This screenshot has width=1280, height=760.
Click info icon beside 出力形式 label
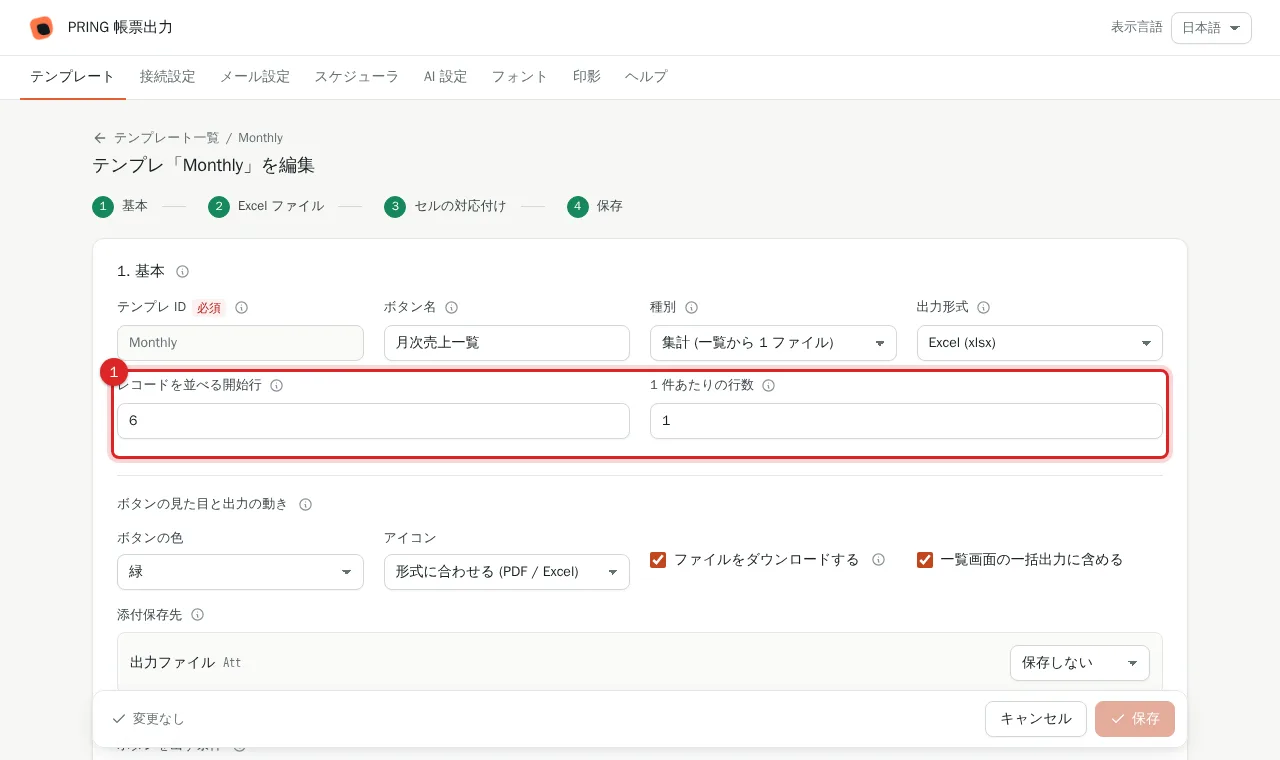983,307
